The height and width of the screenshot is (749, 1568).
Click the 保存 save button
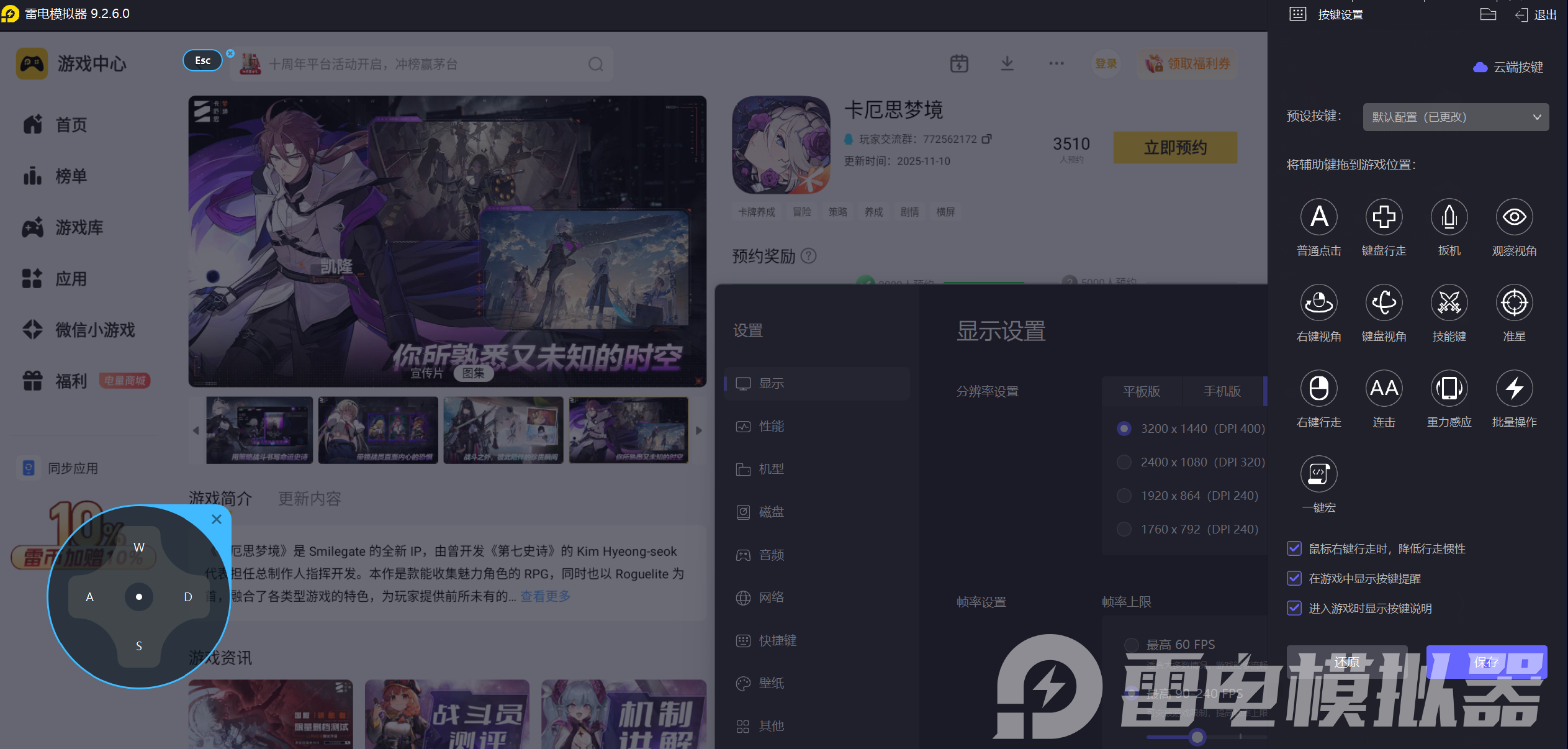pyautogui.click(x=1486, y=662)
